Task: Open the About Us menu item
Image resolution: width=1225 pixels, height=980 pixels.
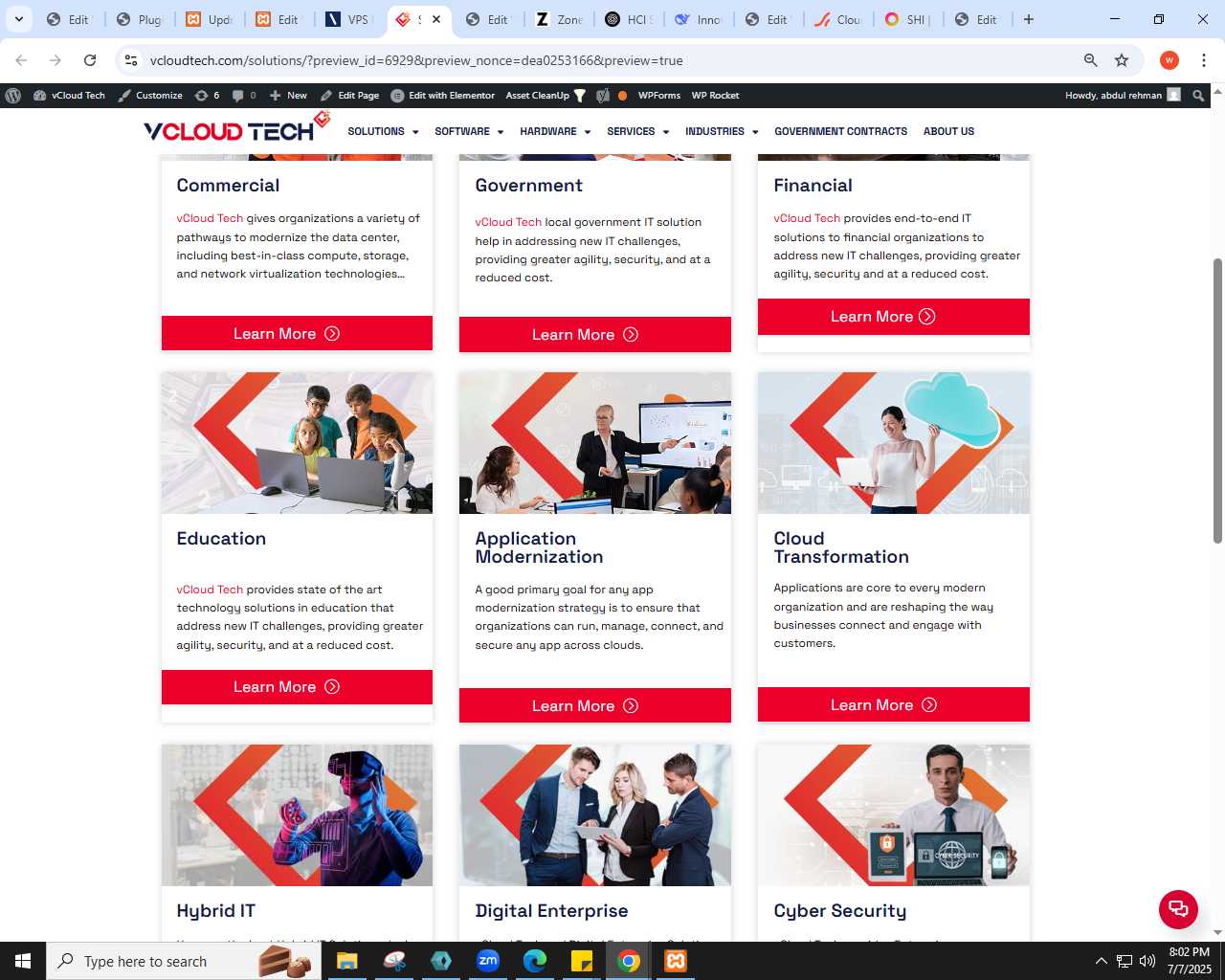Action: tap(948, 131)
